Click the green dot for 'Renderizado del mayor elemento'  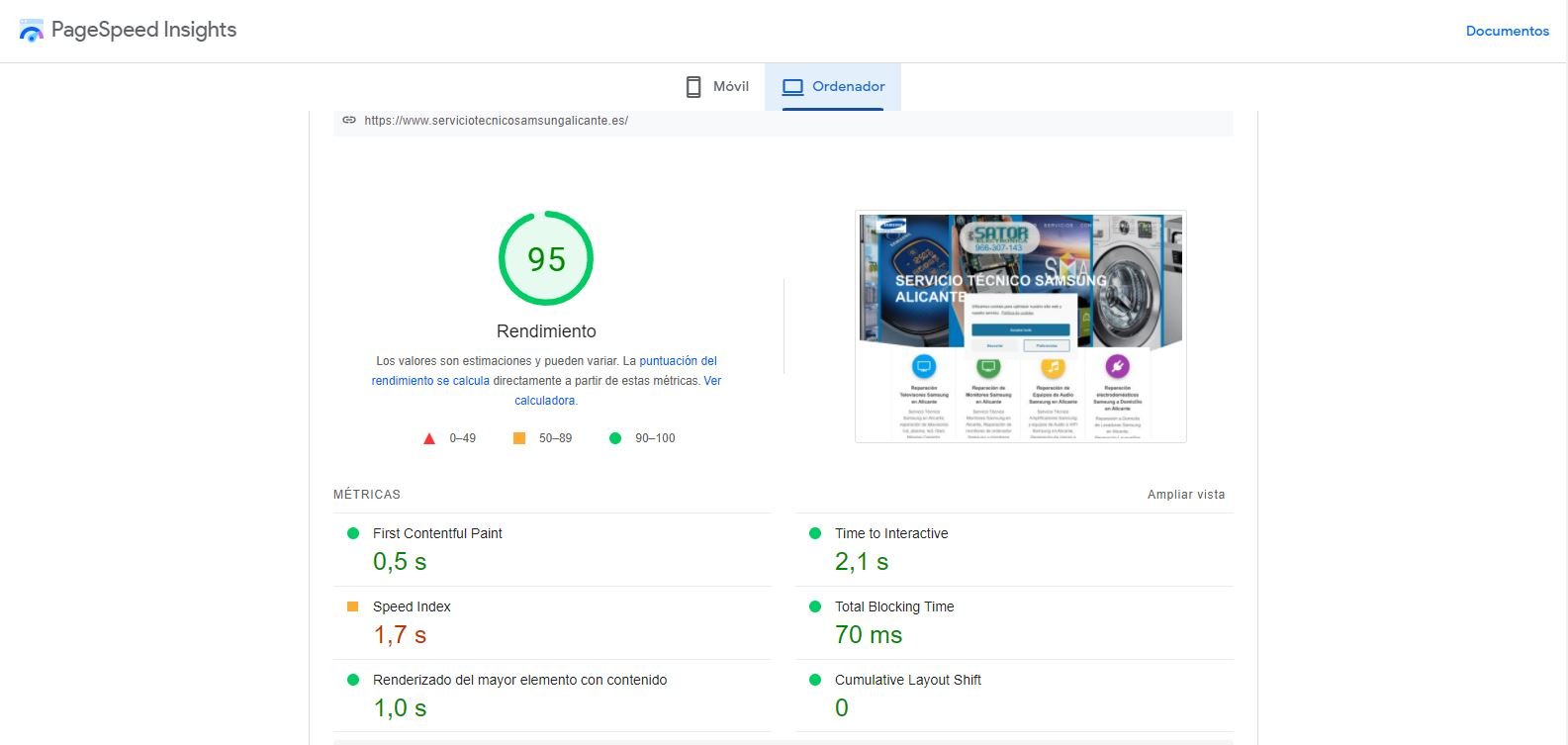click(x=353, y=680)
